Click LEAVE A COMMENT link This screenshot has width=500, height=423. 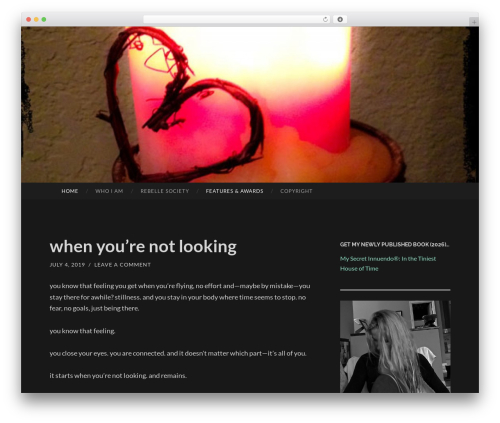122,265
